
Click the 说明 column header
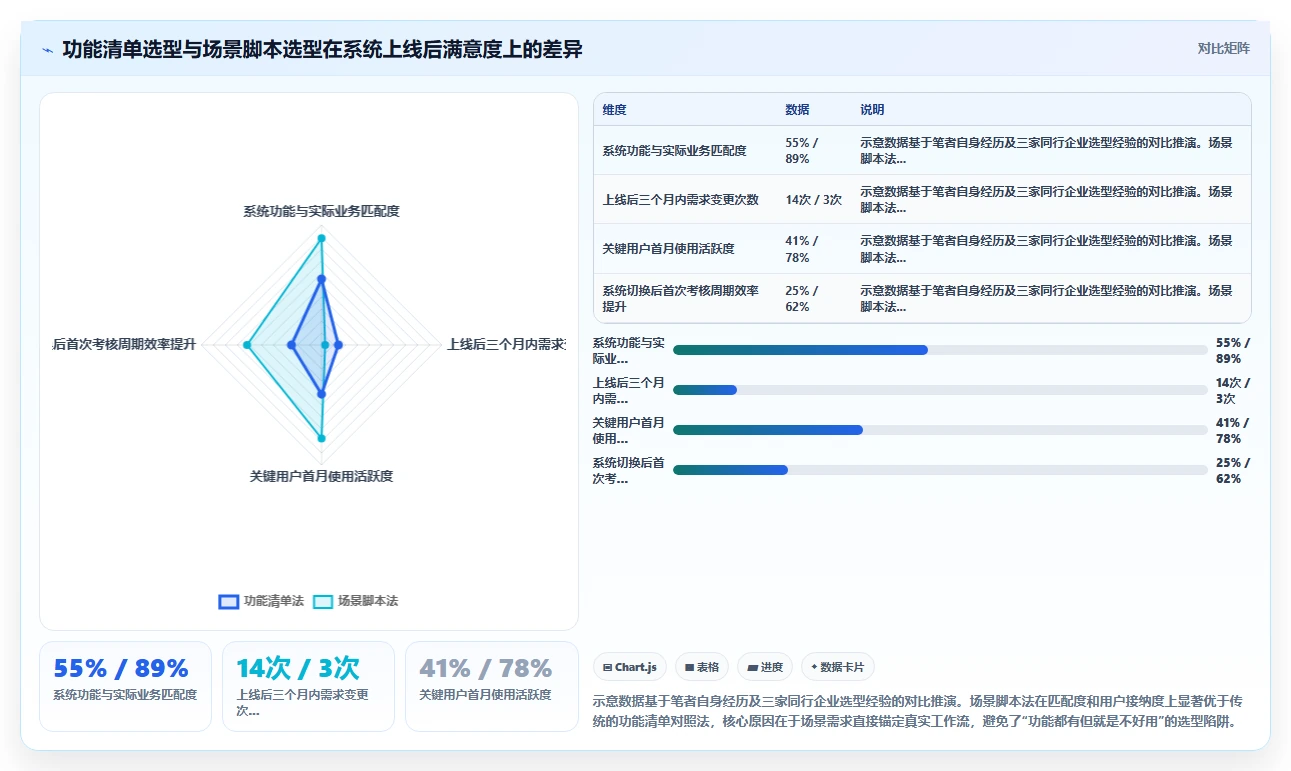(x=872, y=110)
